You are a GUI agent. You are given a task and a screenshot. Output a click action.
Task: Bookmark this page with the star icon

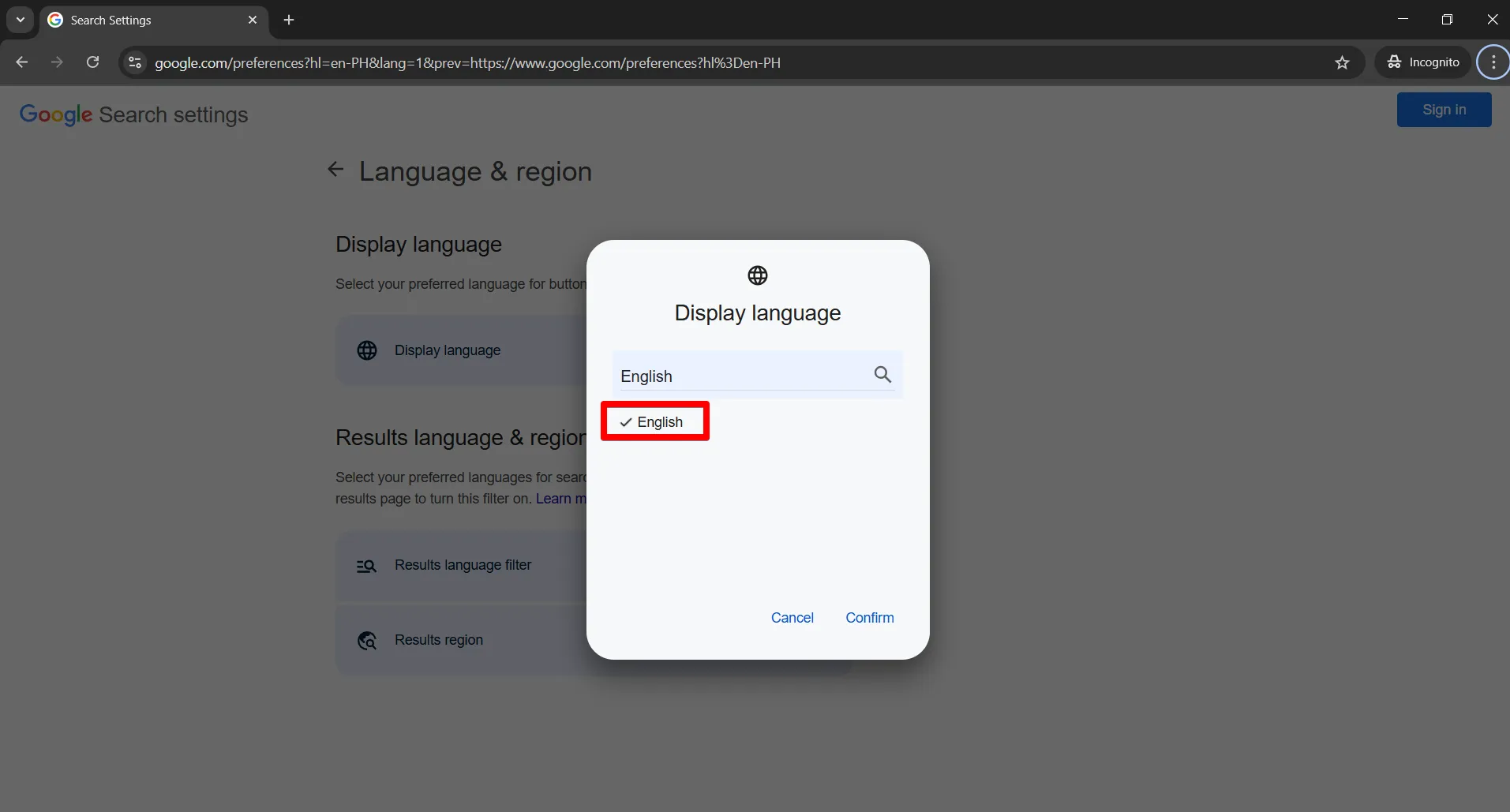(x=1342, y=62)
